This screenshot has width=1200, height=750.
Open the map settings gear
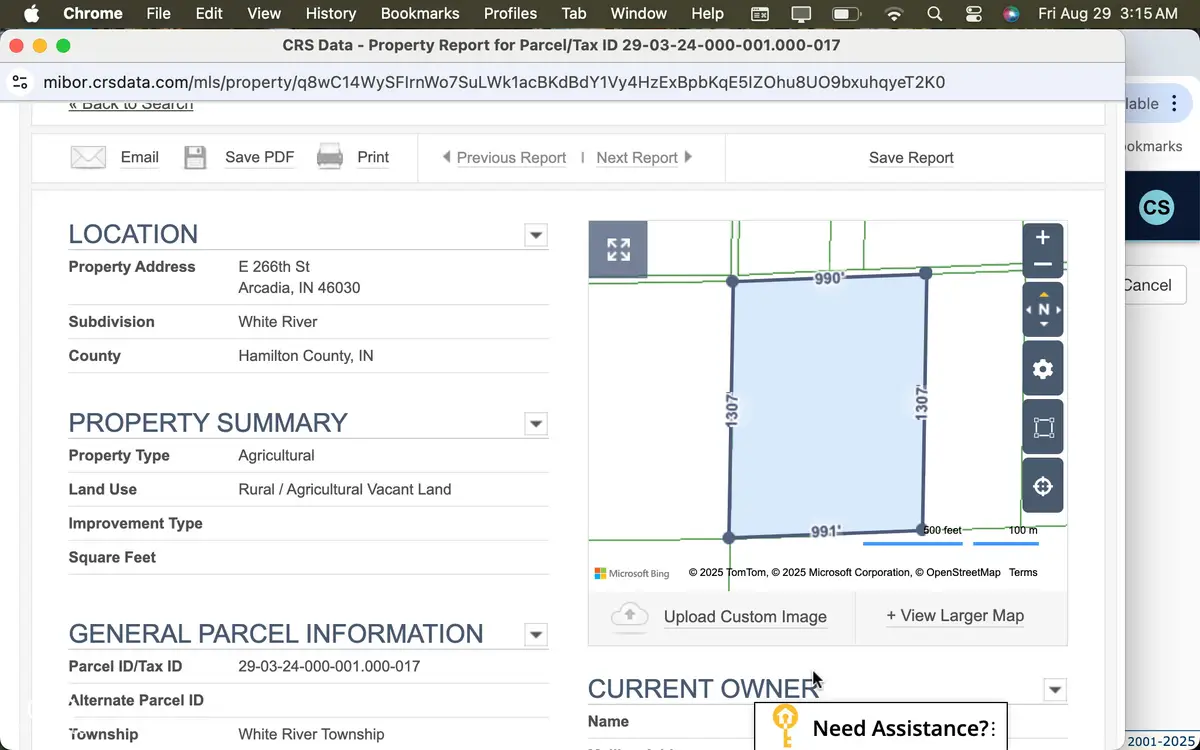point(1043,368)
